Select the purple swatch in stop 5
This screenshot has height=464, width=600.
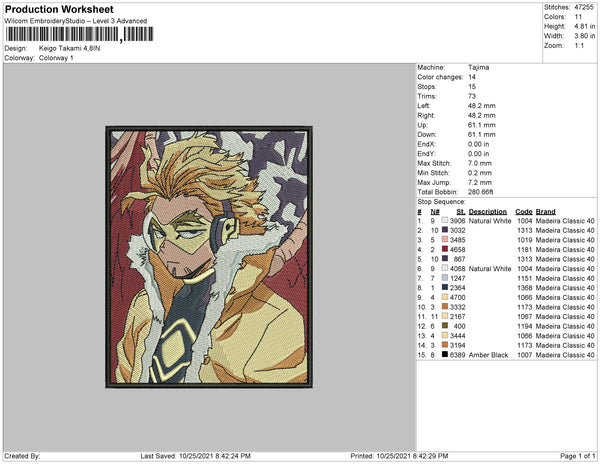tap(445, 259)
